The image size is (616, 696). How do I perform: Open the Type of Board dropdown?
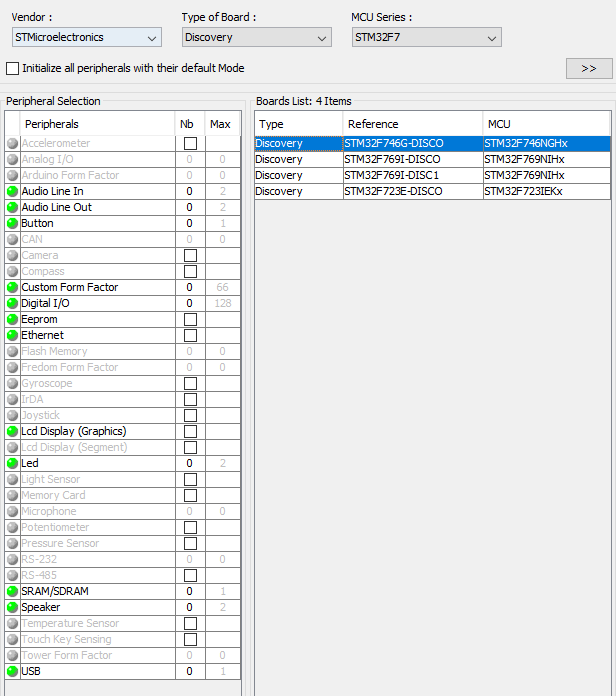click(257, 37)
